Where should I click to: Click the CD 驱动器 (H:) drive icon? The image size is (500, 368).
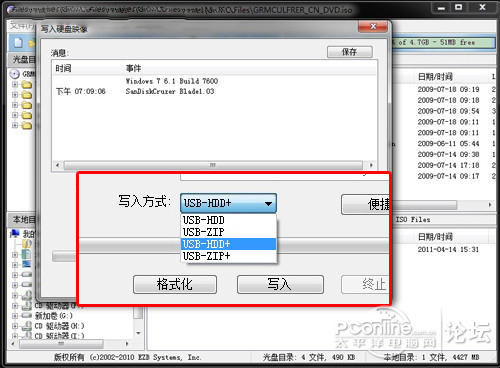tap(27, 326)
